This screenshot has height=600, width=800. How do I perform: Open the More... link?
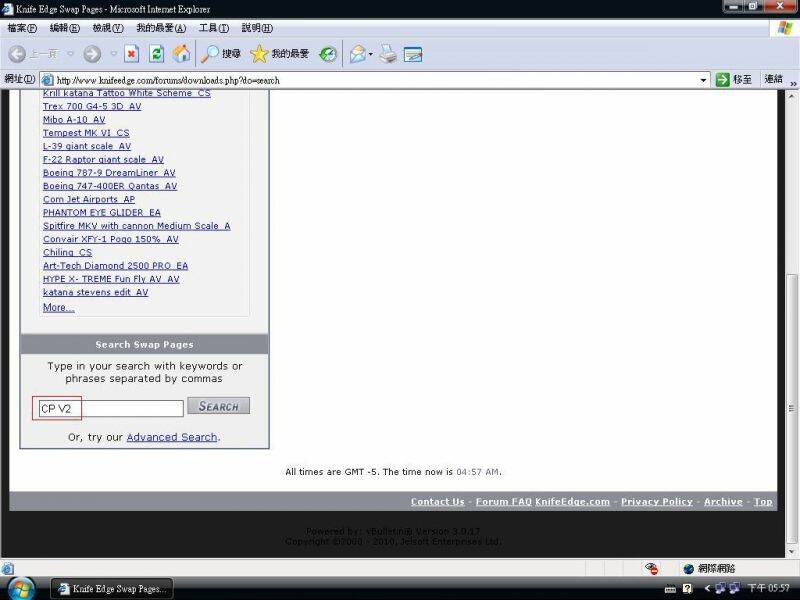59,307
